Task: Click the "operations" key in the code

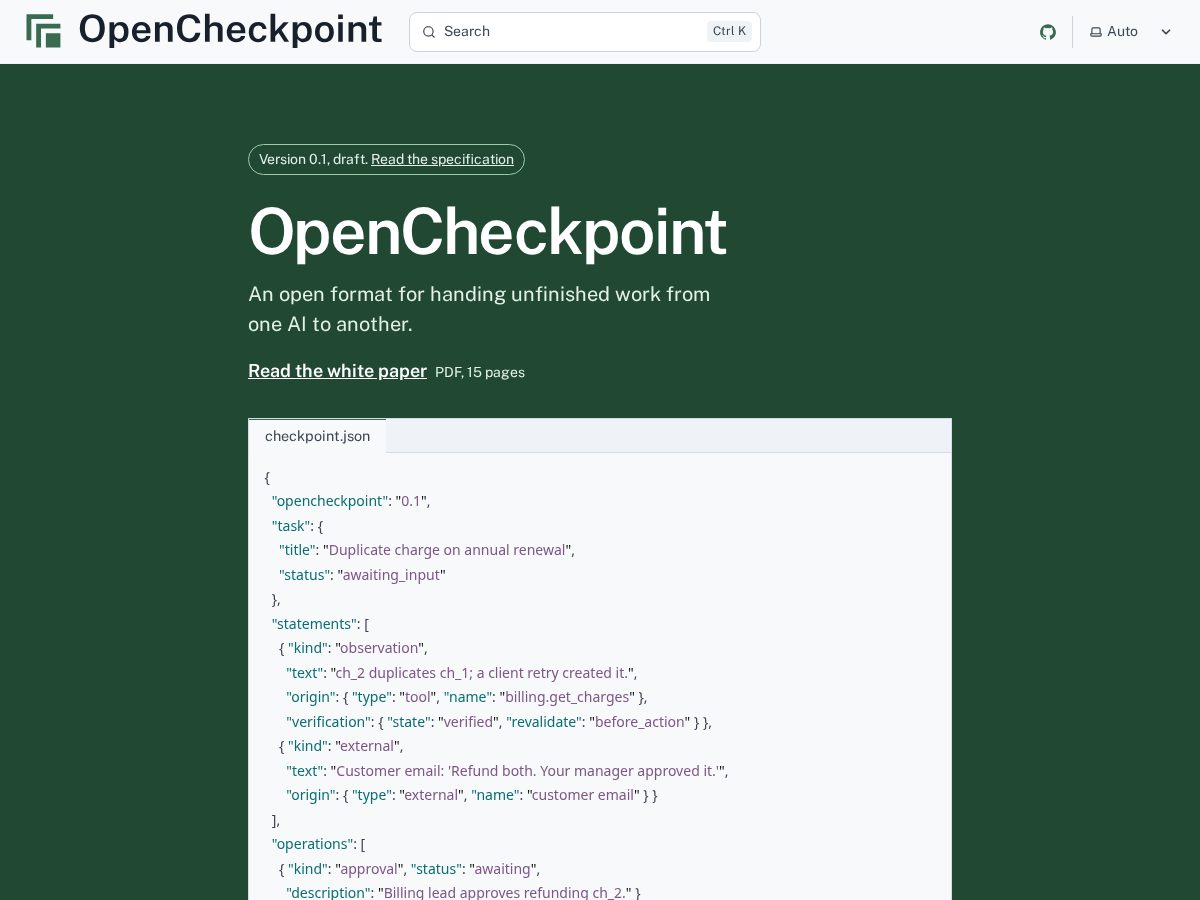Action: point(312,844)
